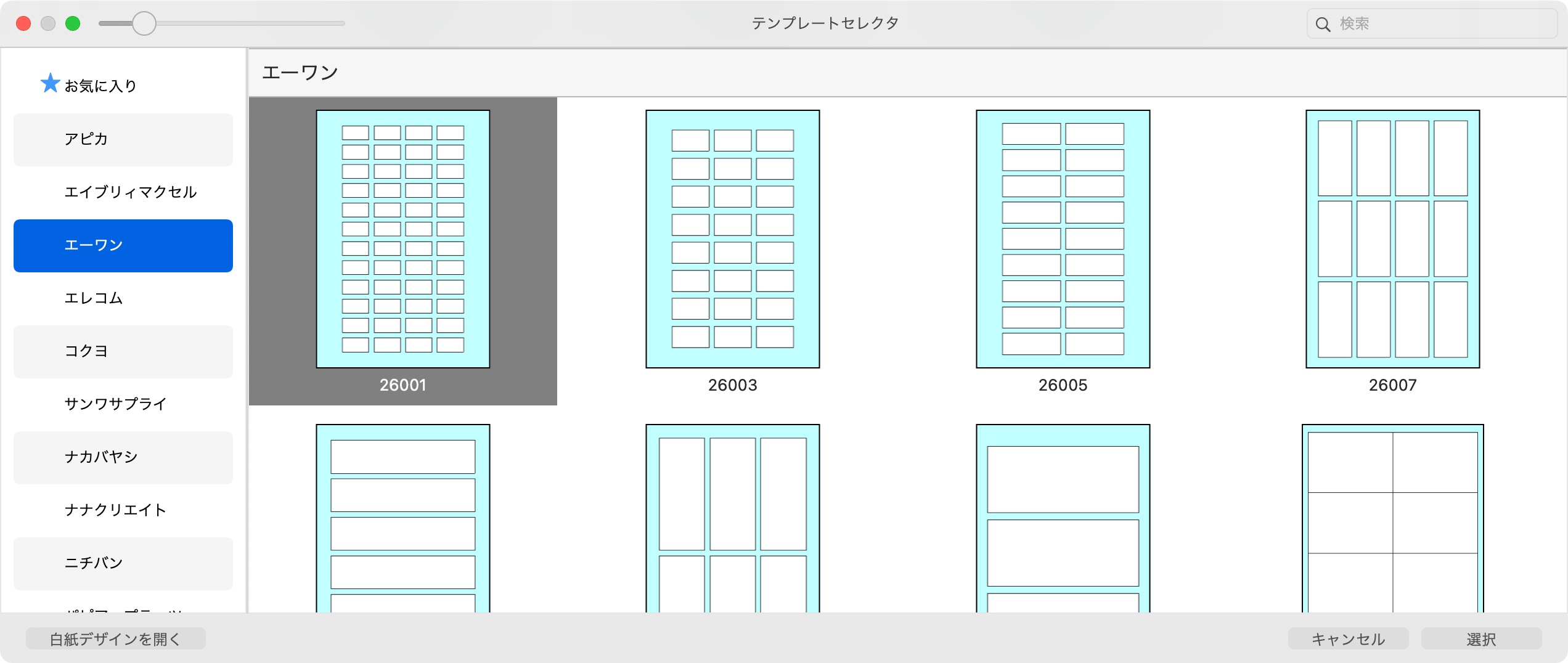
Task: Click the thumbnail size slider knob
Action: [x=144, y=23]
